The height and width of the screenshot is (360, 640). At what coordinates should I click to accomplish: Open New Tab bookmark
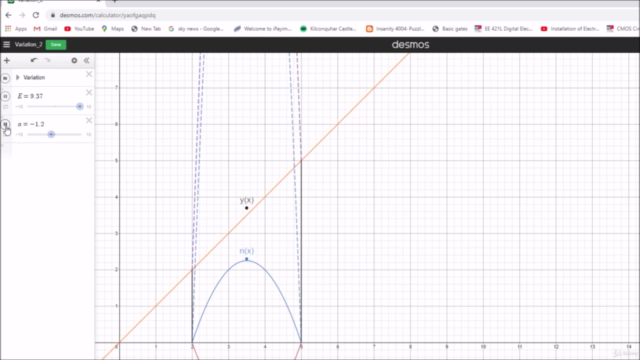tap(146, 29)
